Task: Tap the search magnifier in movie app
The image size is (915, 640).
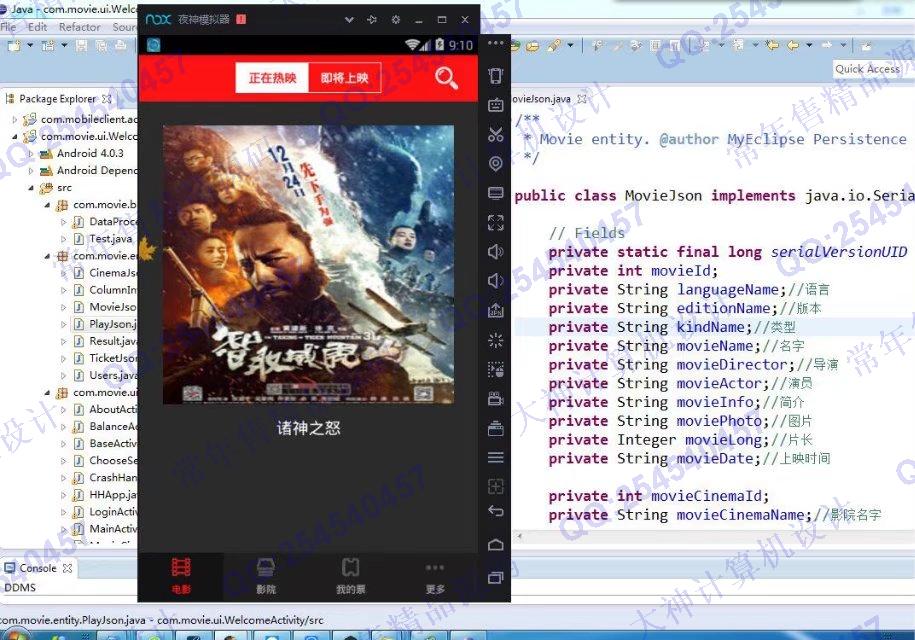Action: tap(446, 78)
